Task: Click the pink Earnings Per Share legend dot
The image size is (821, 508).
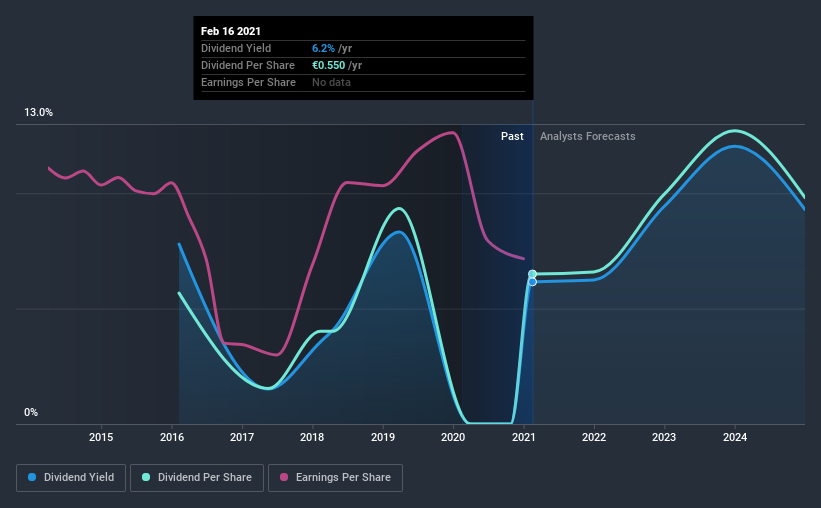Action: pyautogui.click(x=284, y=477)
